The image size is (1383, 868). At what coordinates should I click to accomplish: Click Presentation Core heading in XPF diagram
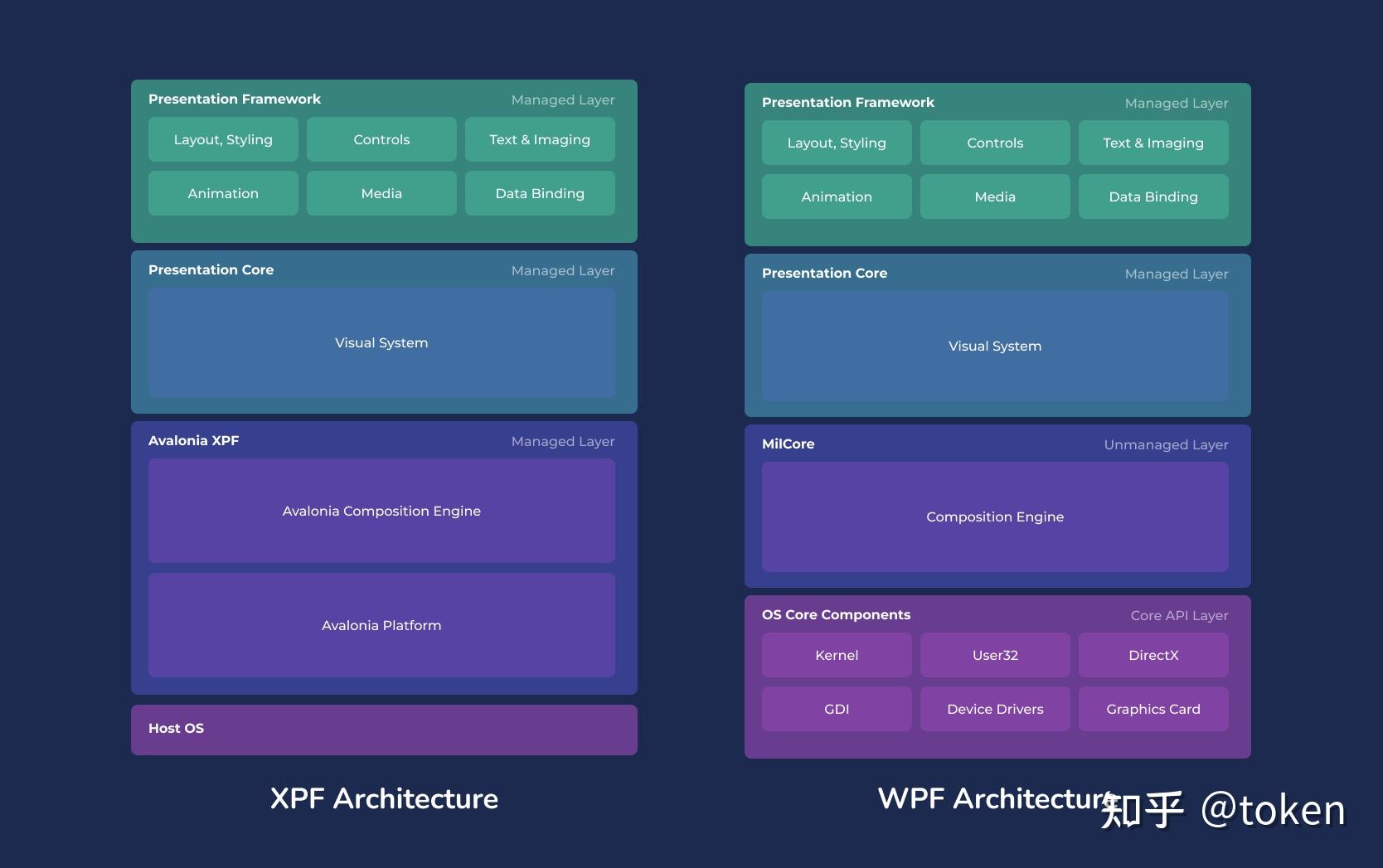[211, 269]
